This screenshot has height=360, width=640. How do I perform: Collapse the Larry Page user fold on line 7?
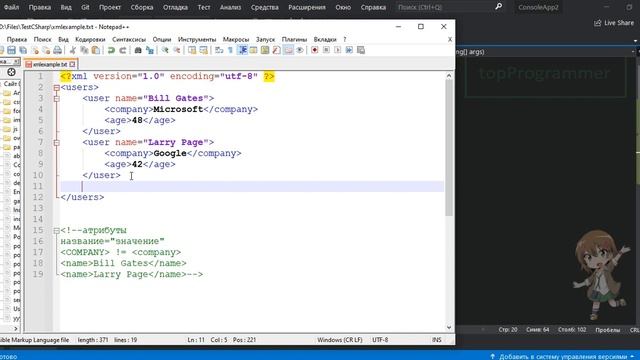[x=57, y=143]
